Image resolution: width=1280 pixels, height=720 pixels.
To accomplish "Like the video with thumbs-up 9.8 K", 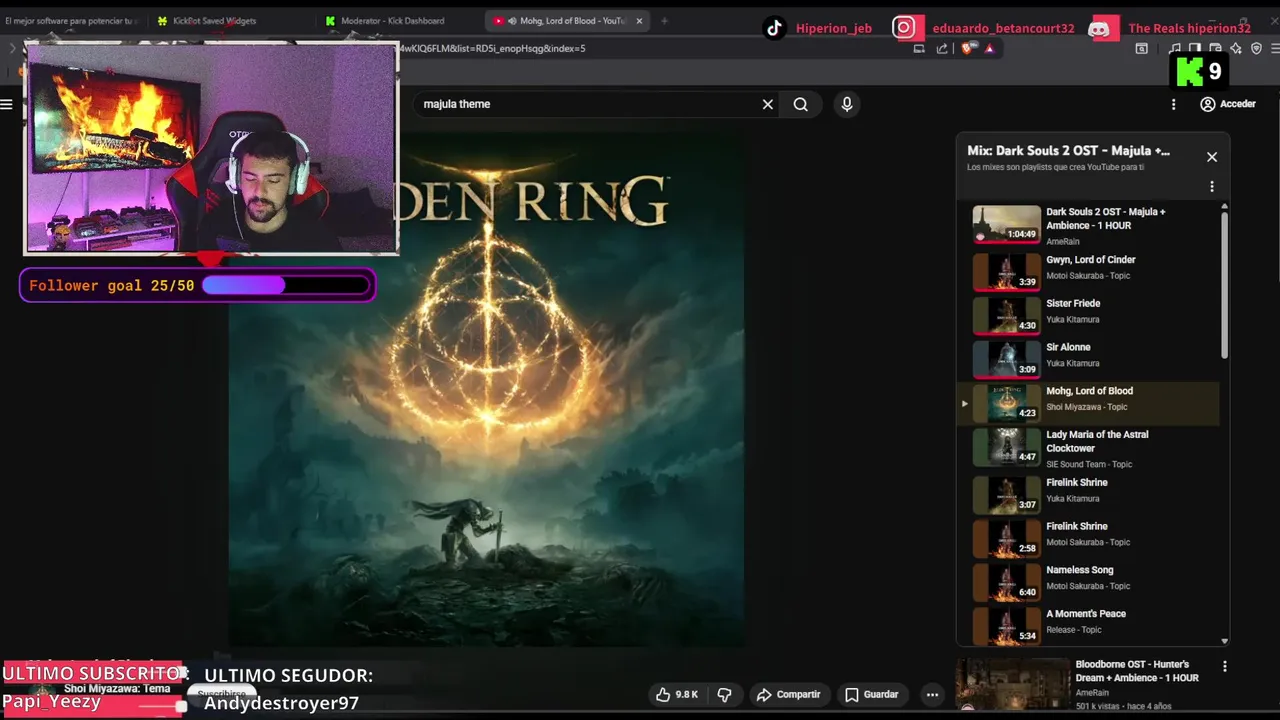I will [x=677, y=694].
